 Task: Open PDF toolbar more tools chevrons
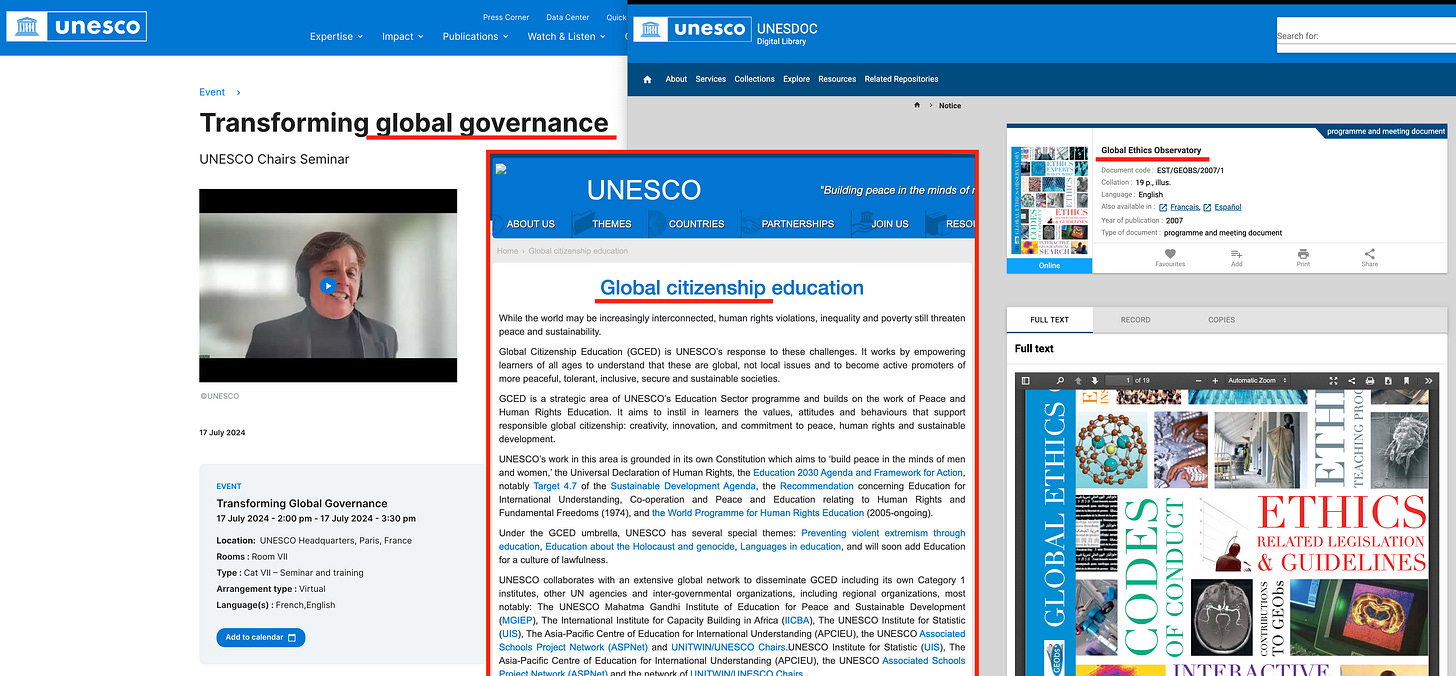[1430, 381]
